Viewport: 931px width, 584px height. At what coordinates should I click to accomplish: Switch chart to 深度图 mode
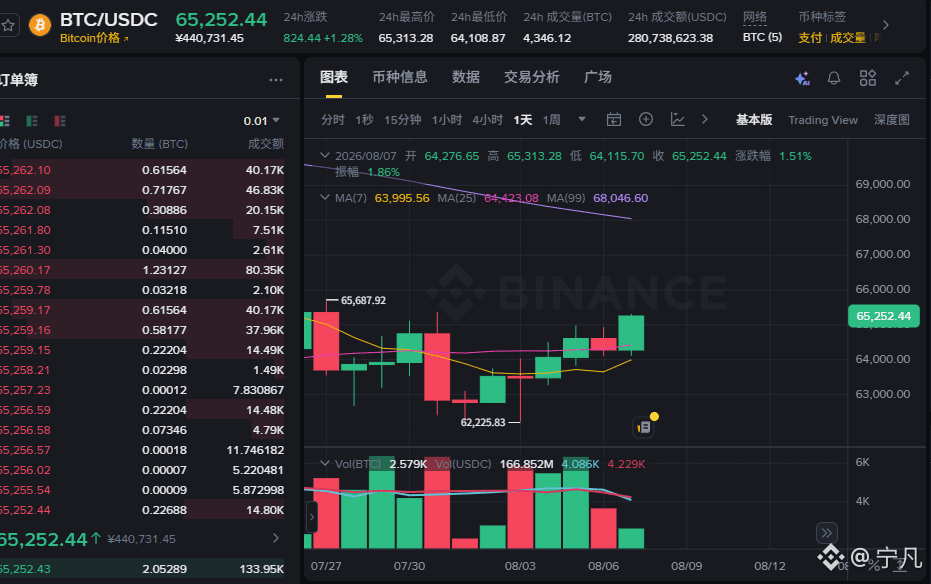892,120
